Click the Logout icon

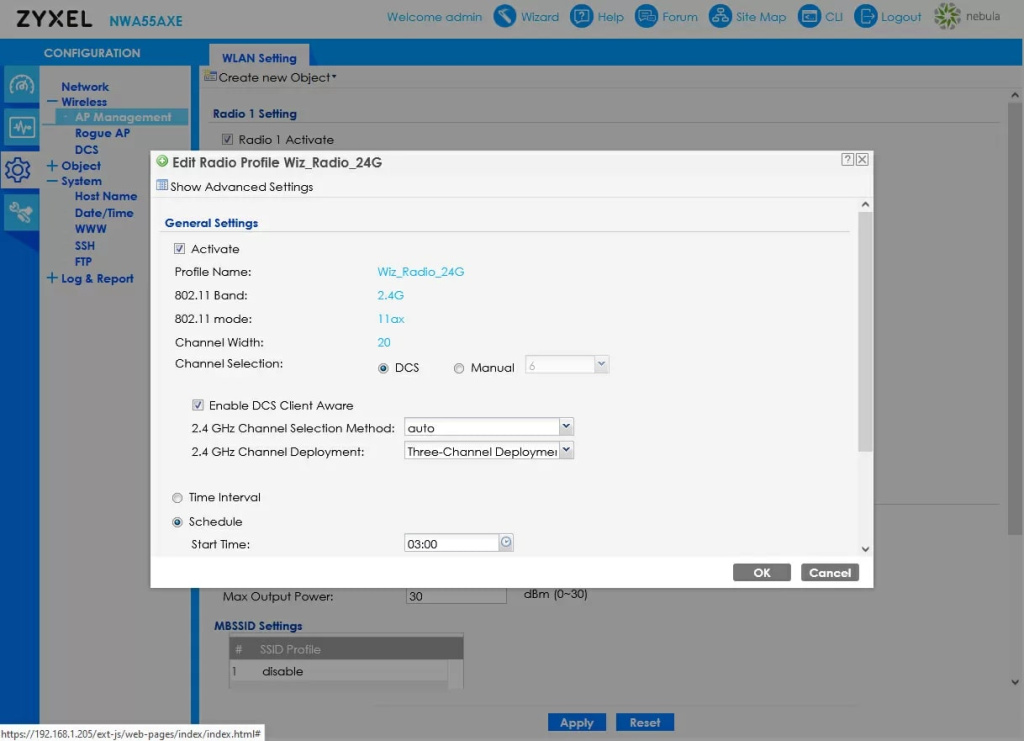point(865,17)
